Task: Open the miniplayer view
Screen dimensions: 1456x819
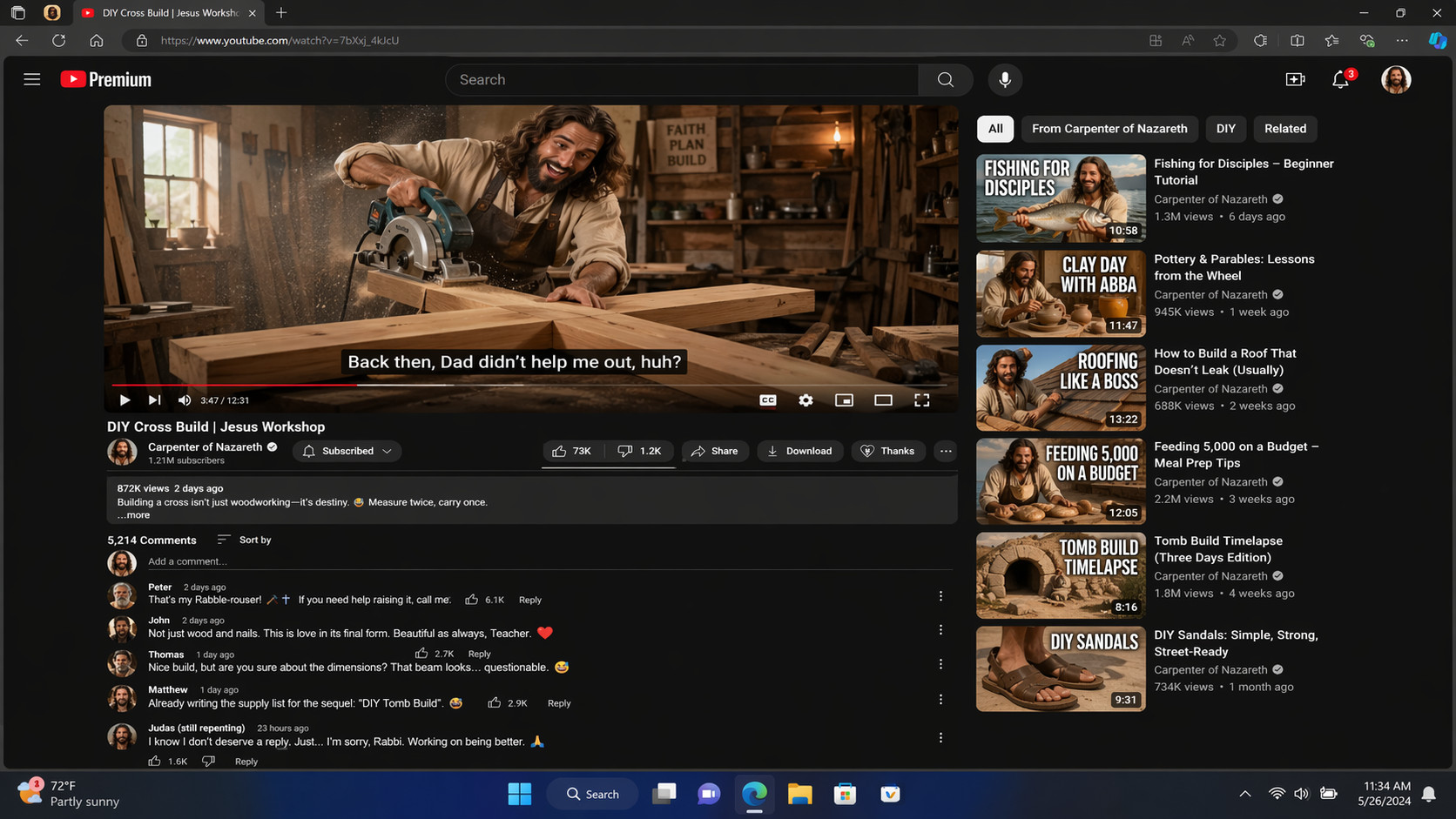Action: point(844,400)
